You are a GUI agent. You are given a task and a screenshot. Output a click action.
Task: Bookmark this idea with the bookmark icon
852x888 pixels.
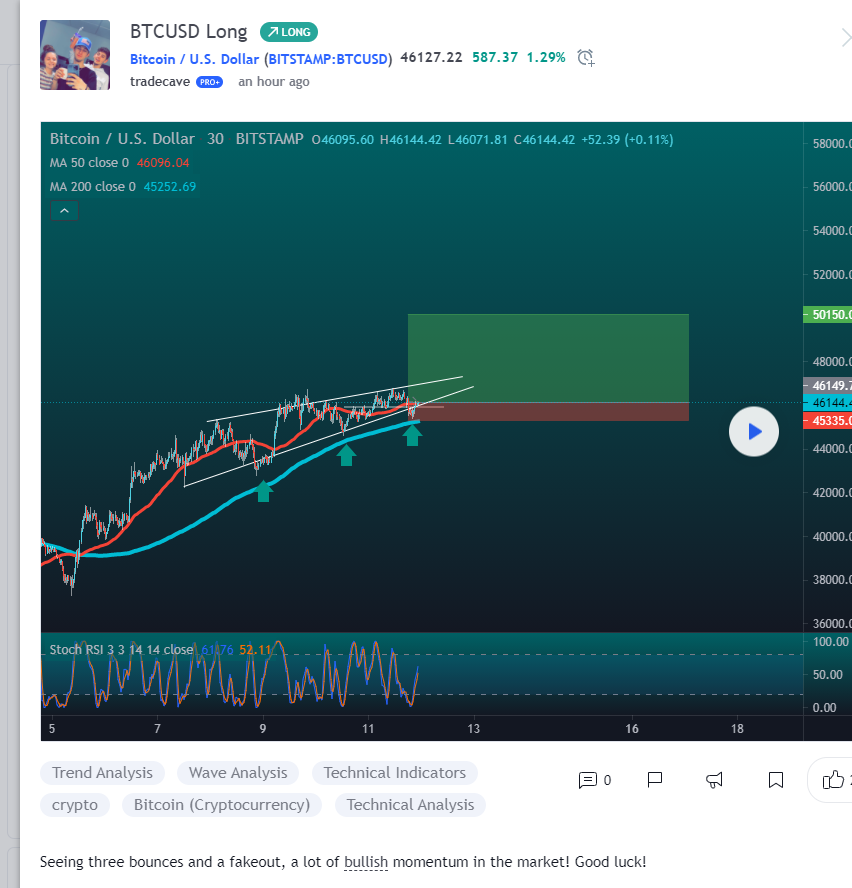pos(776,780)
